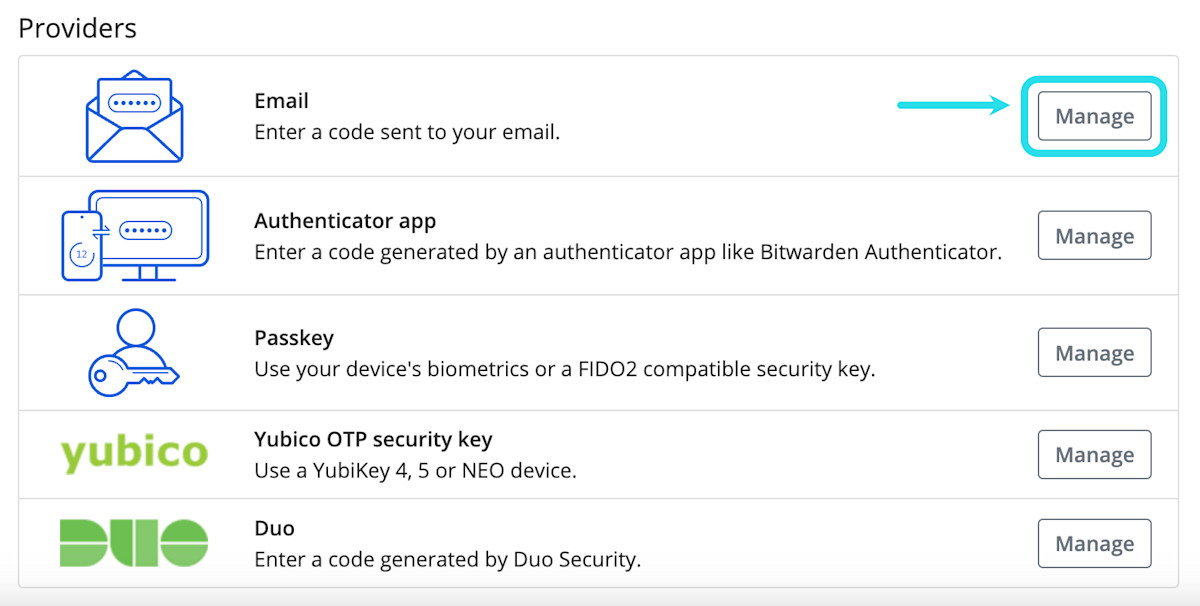1200x606 pixels.
Task: Click the Providers heading
Action: click(x=77, y=28)
